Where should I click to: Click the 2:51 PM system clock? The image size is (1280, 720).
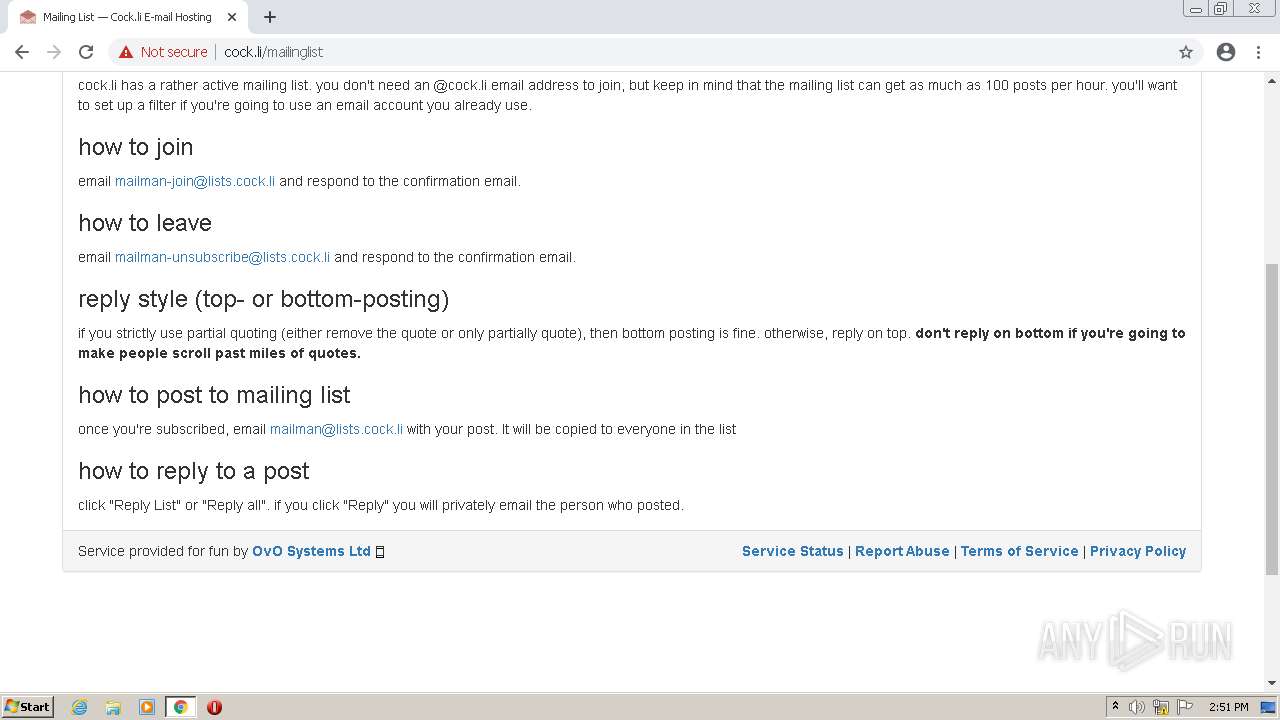pyautogui.click(x=1228, y=707)
